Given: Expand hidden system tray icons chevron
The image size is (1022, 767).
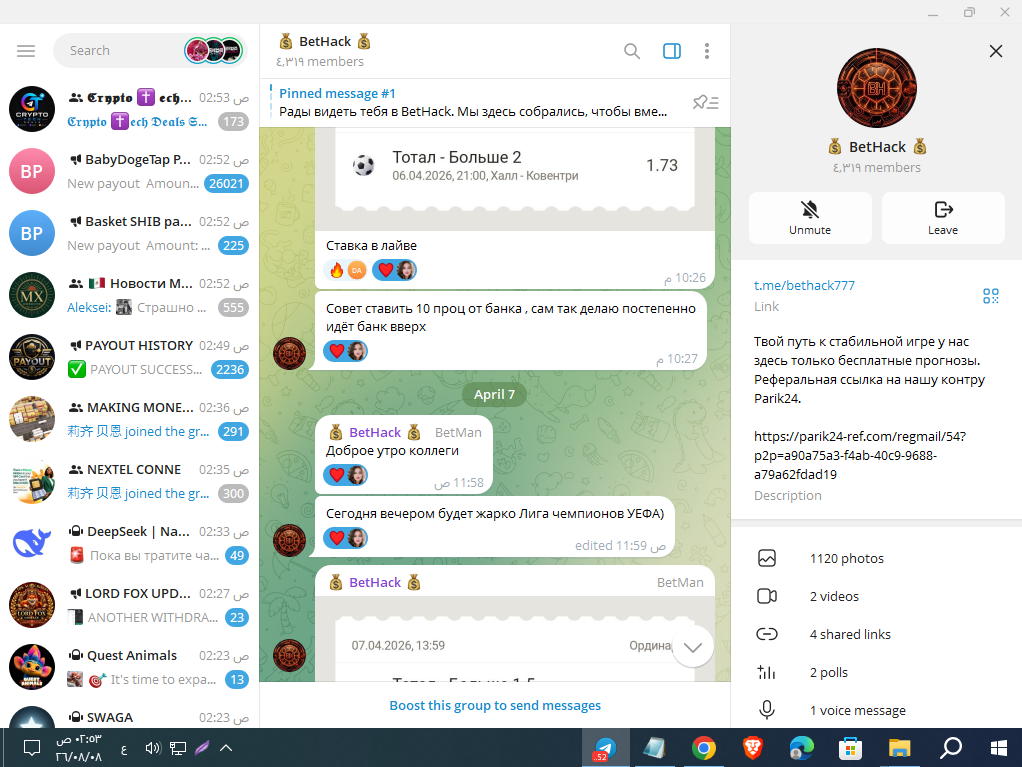Looking at the screenshot, I should [x=226, y=748].
